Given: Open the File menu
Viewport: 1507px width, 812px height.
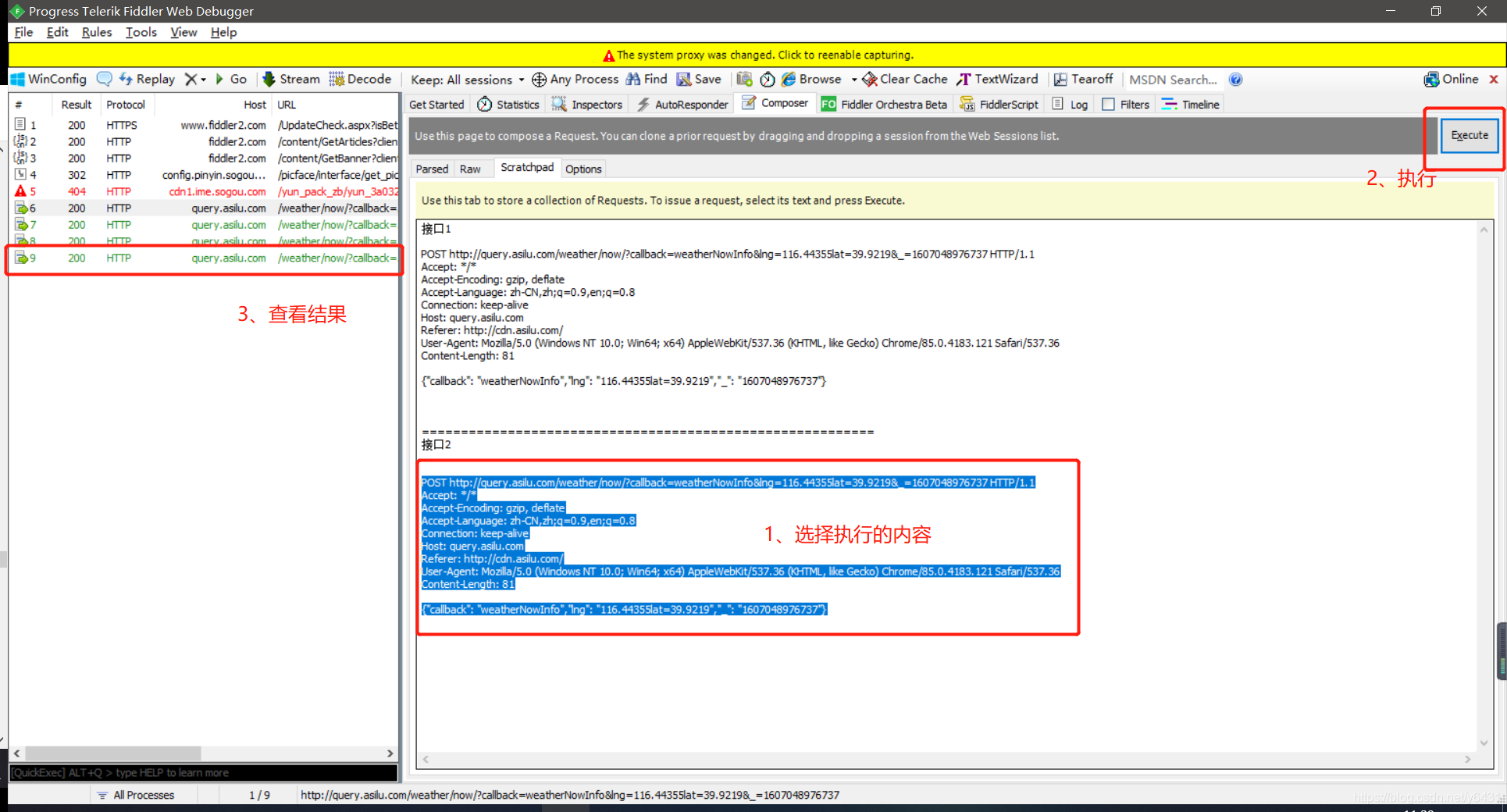Looking at the screenshot, I should click(x=24, y=32).
